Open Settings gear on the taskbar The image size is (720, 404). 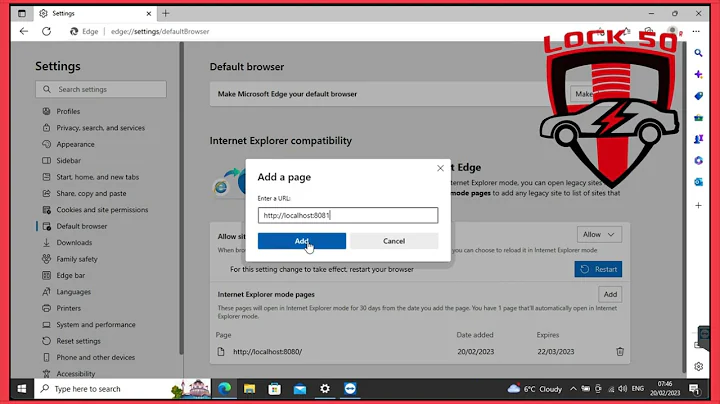(325, 389)
